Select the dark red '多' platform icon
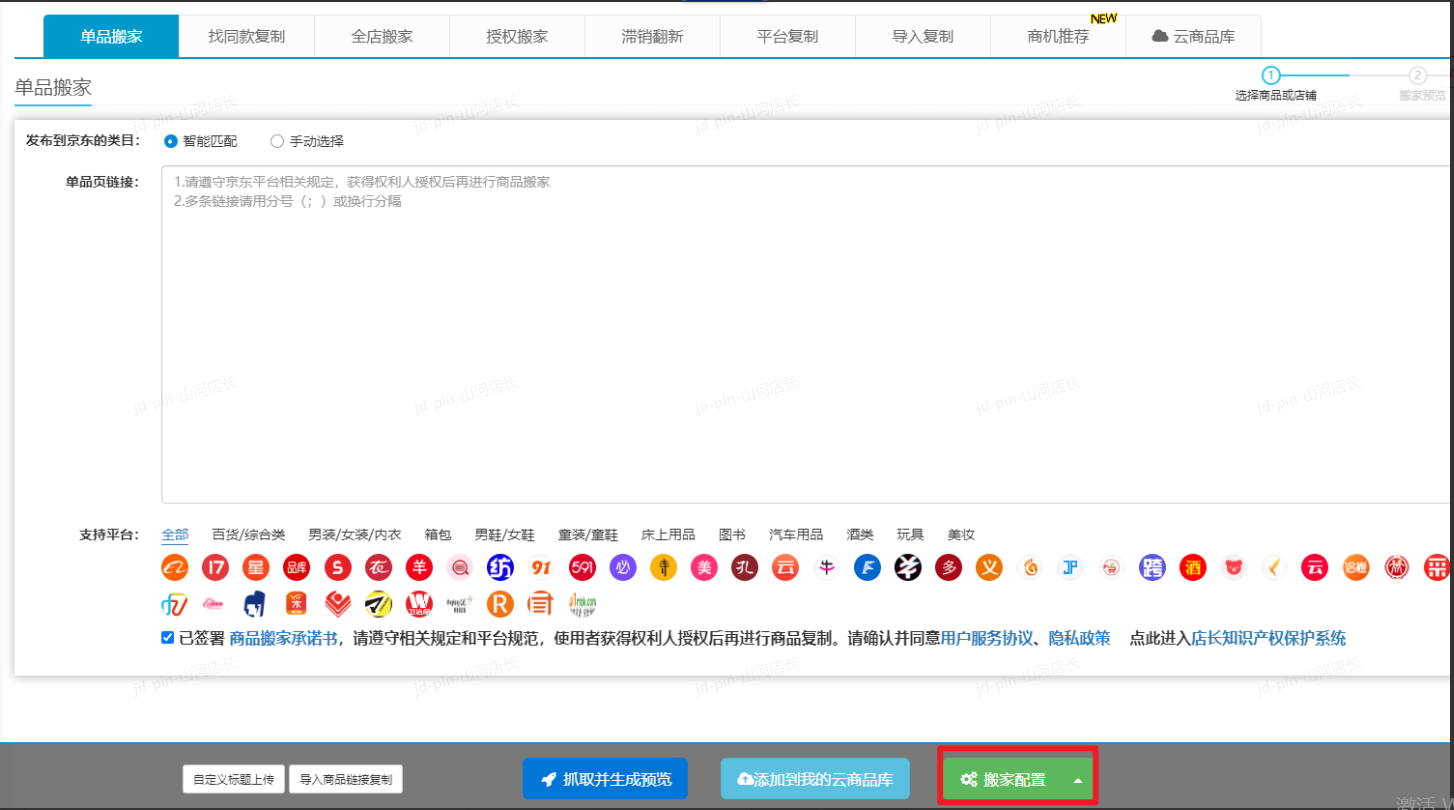The width and height of the screenshot is (1454, 810). click(x=948, y=568)
